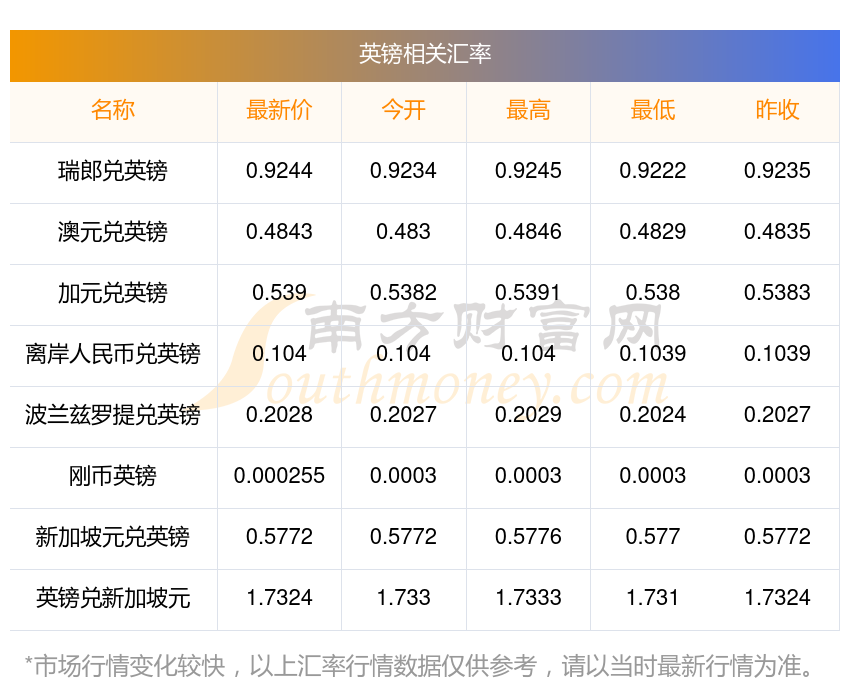Select 刚币英镑 opening value 0.0003
This screenshot has width=850, height=698.
coord(403,476)
